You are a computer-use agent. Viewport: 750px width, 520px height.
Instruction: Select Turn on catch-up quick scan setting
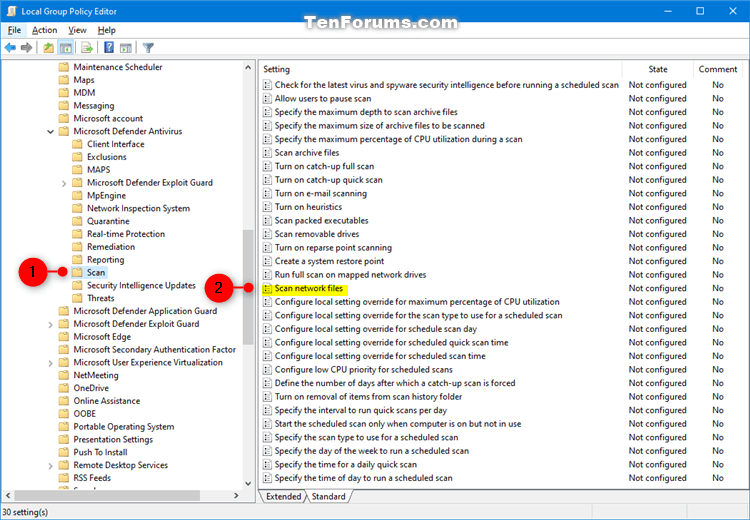[x=329, y=180]
